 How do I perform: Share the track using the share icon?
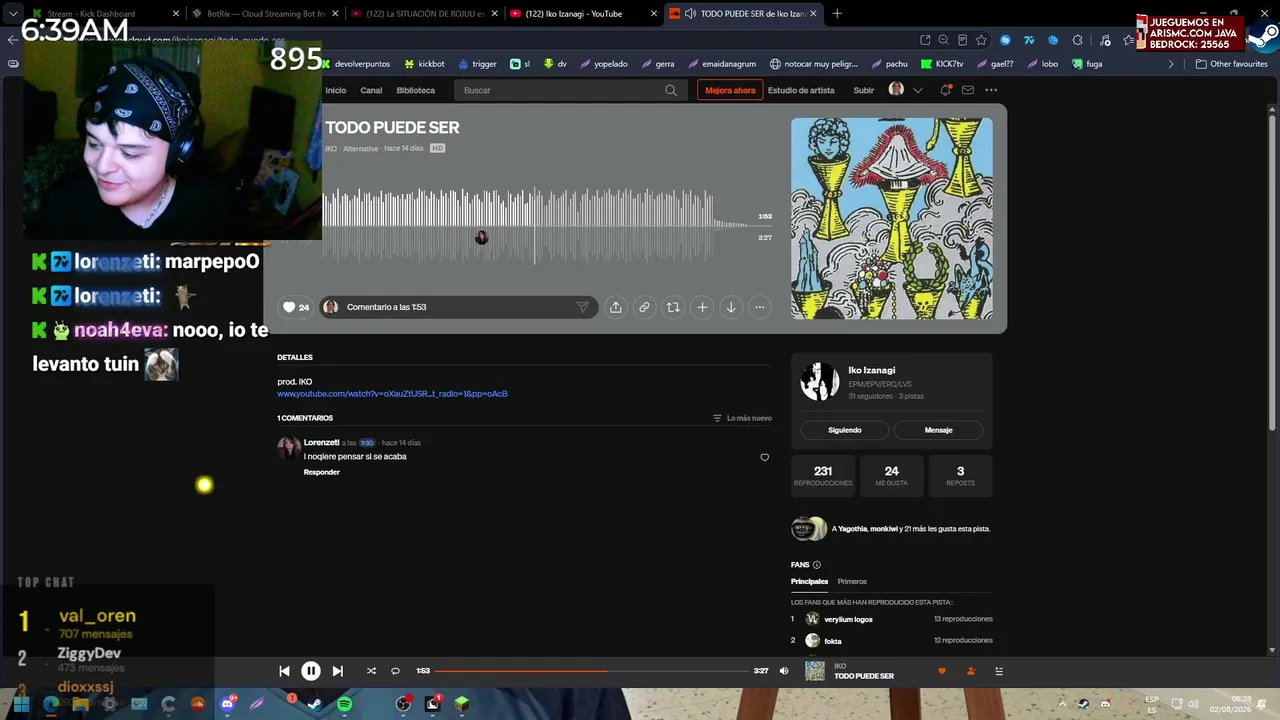coord(616,307)
